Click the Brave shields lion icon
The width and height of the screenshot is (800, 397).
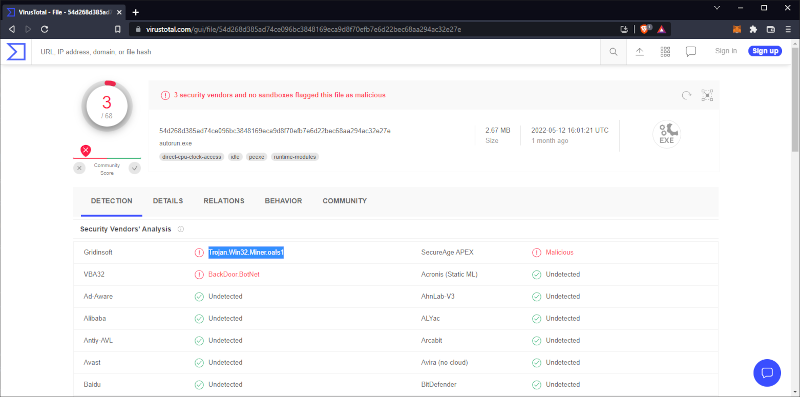pyautogui.click(x=643, y=30)
